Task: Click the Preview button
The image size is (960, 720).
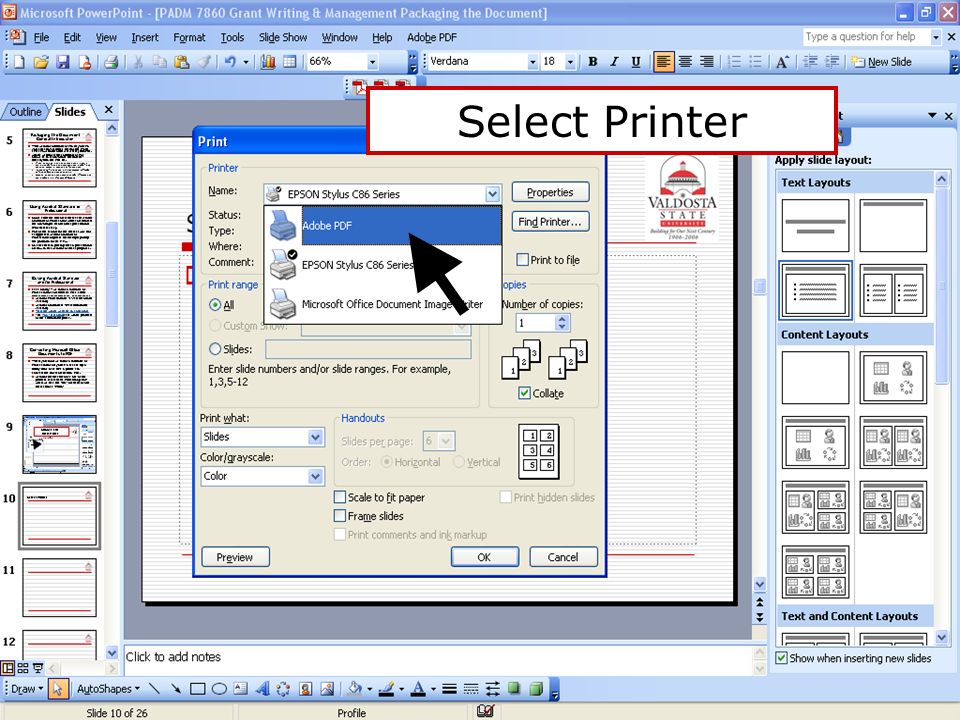Action: 235,557
